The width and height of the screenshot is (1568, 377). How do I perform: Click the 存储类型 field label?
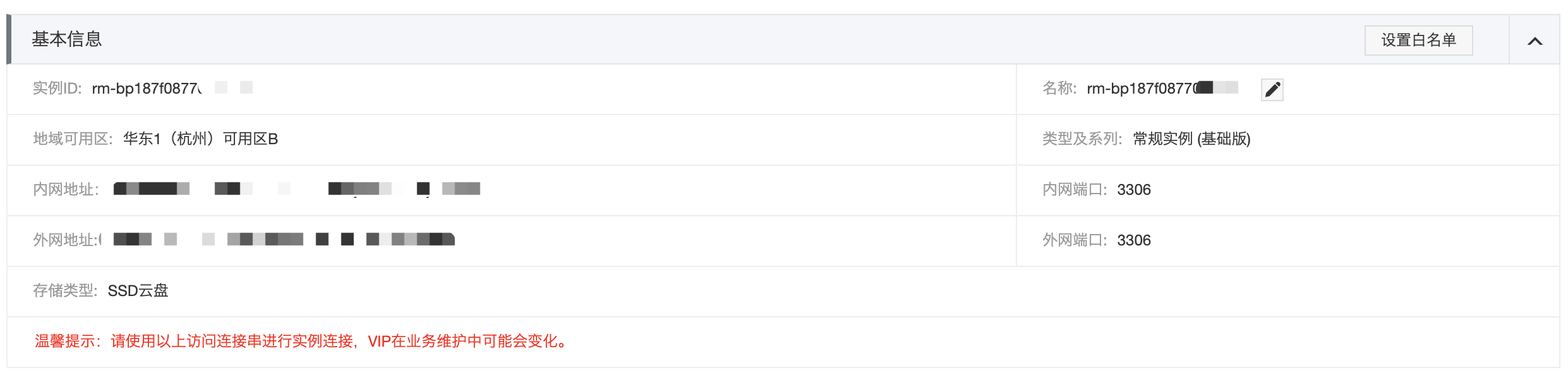[x=64, y=291]
